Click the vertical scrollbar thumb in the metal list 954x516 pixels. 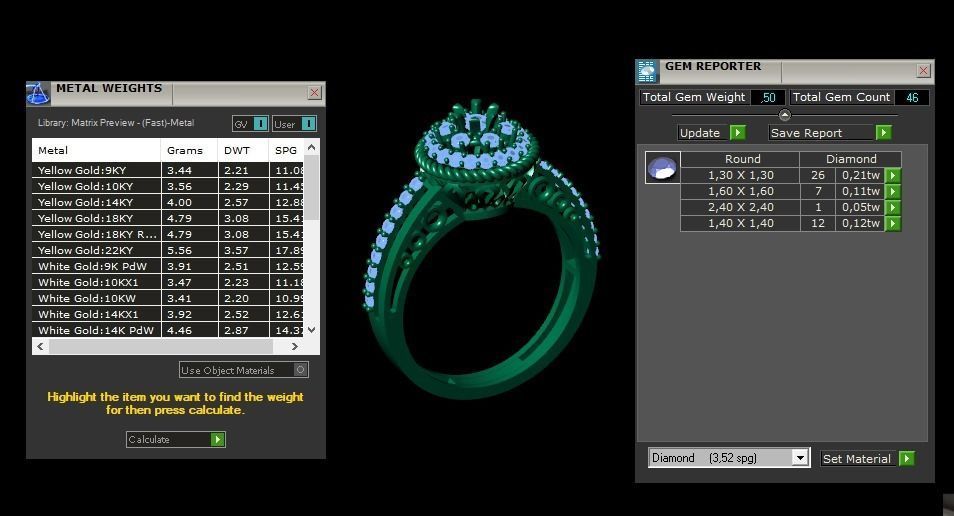click(x=312, y=187)
